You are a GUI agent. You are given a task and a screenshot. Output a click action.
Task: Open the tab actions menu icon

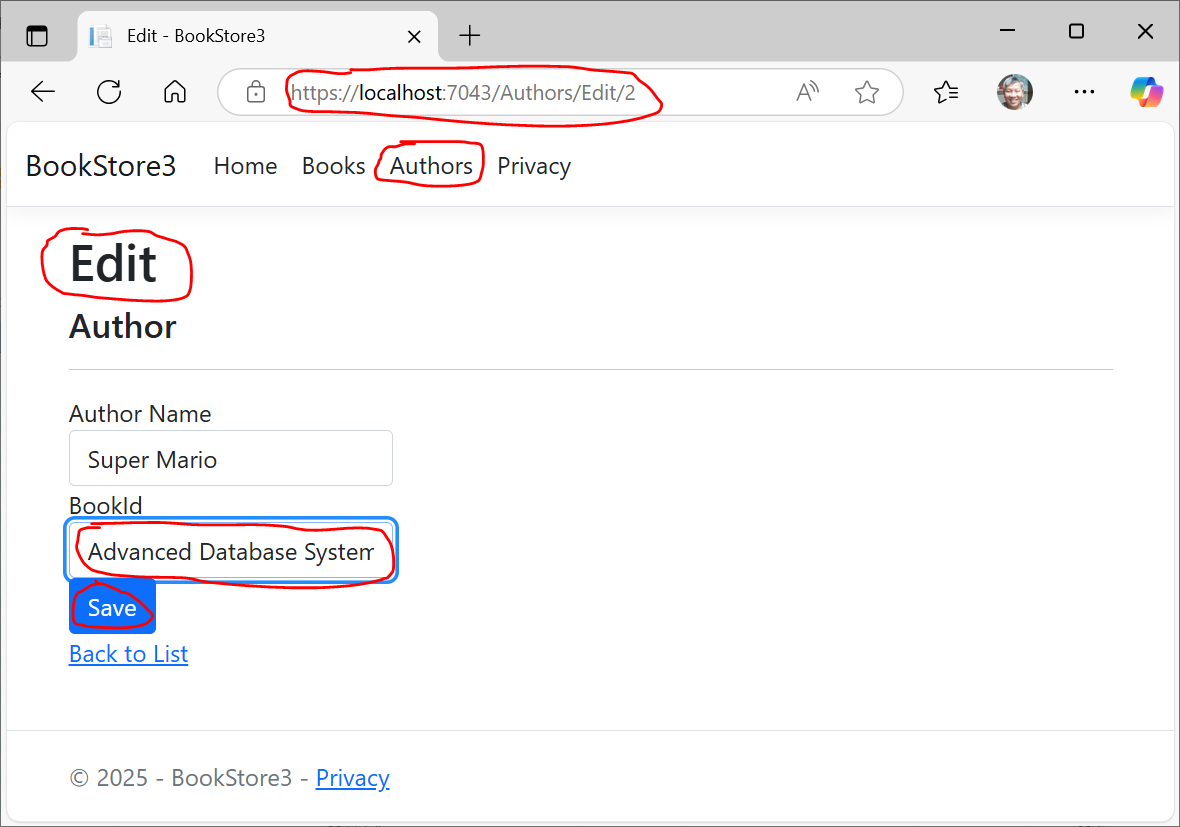click(x=37, y=35)
